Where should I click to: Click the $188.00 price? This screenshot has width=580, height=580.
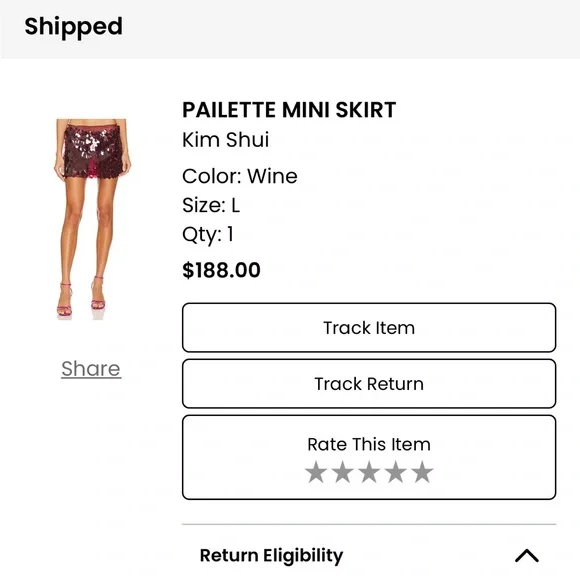point(221,270)
